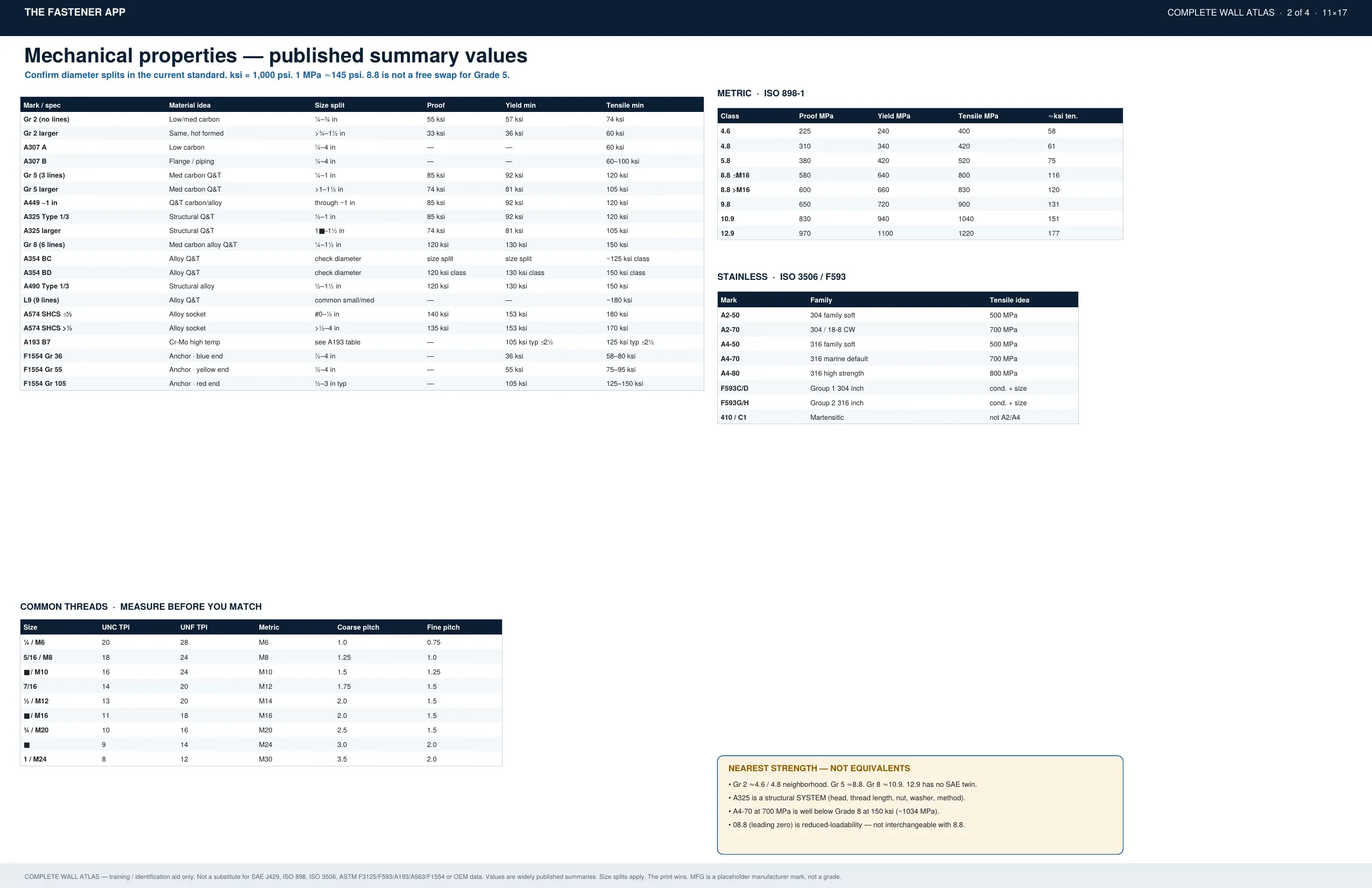The height and width of the screenshot is (888, 1372).
Task: Select the F1554 Gr 36 row label
Action: [x=43, y=356]
